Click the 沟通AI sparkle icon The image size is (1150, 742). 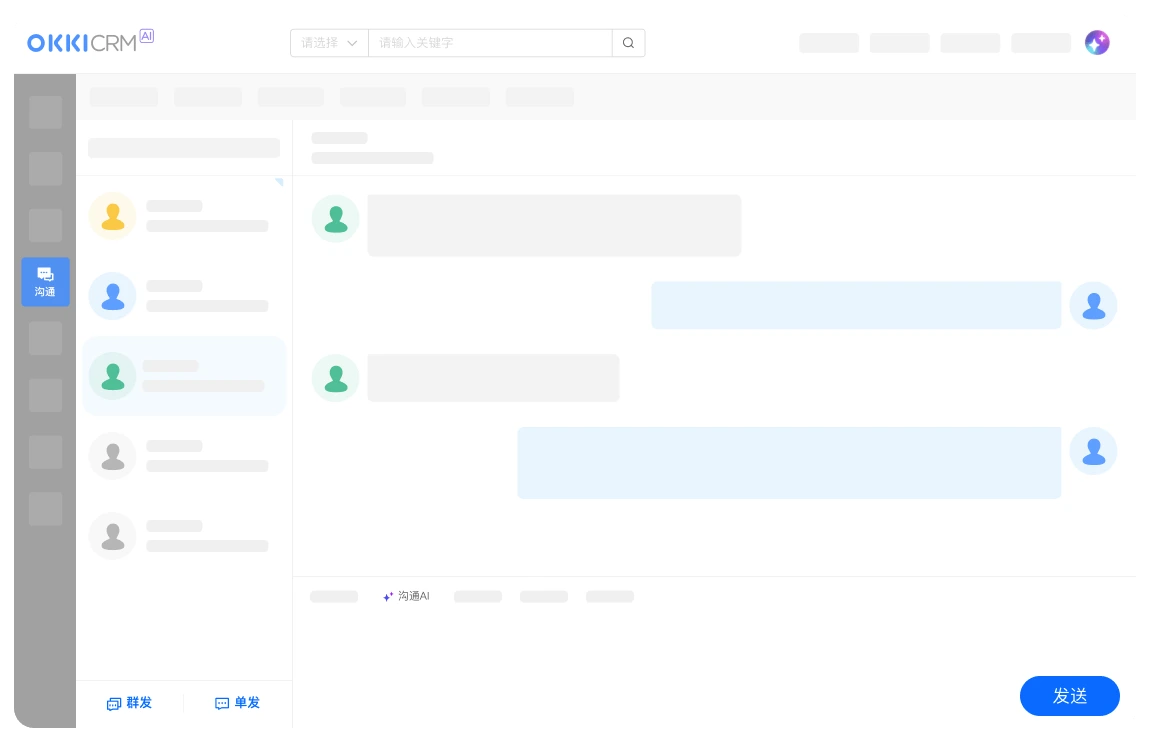coord(388,597)
